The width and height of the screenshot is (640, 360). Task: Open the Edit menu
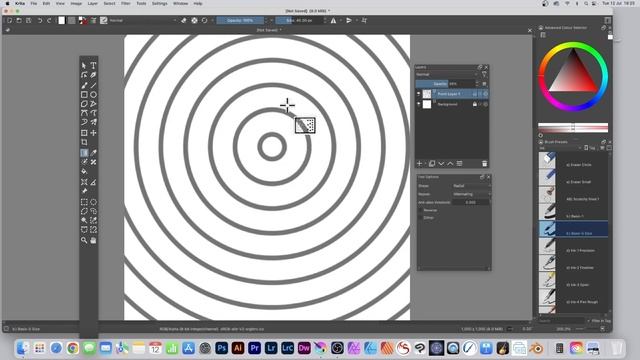47,3
